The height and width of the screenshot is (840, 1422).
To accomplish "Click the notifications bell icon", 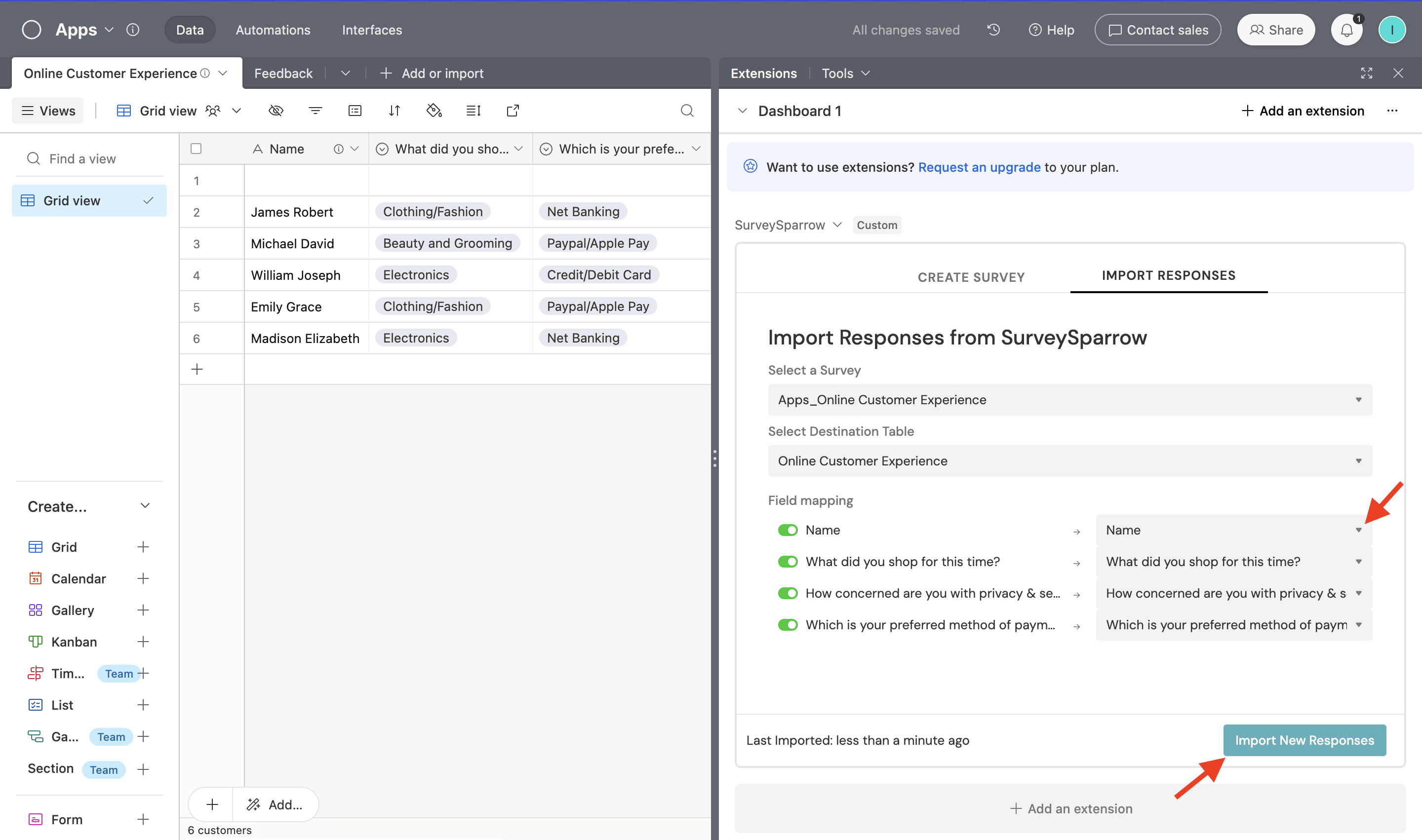I will pos(1346,30).
